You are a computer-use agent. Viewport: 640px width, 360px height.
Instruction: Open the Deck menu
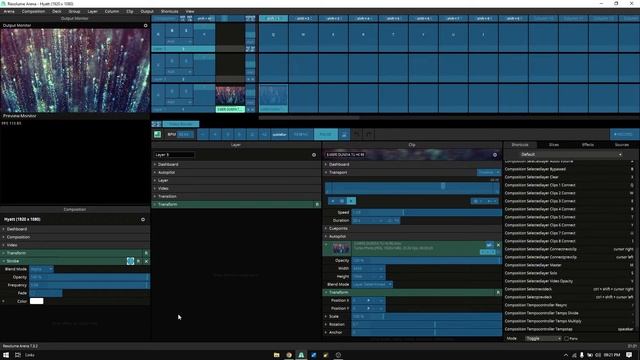(x=57, y=11)
